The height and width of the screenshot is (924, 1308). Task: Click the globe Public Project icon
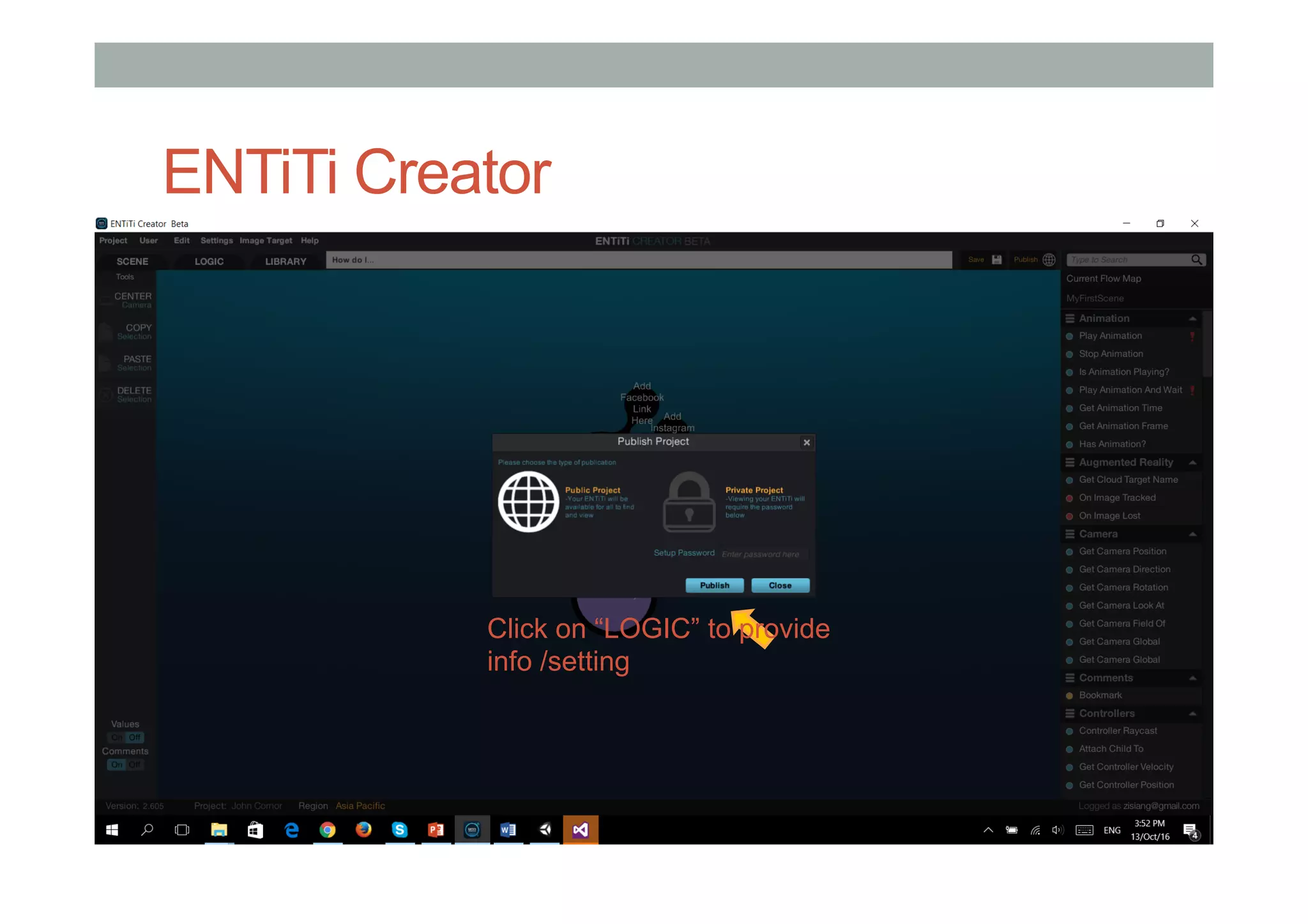pyautogui.click(x=528, y=502)
